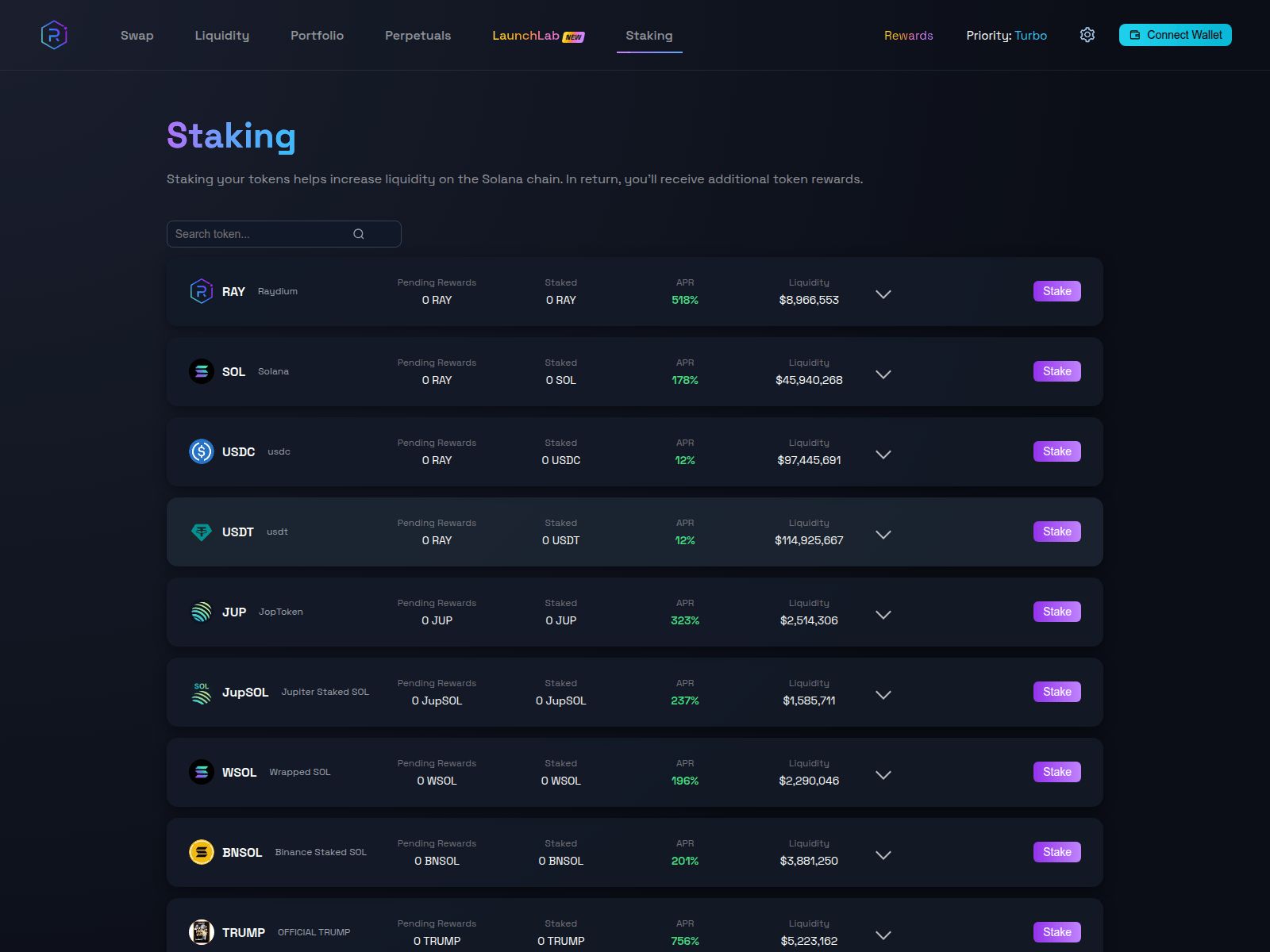Click the TRUMP token icon
The image size is (1270, 952).
202,932
